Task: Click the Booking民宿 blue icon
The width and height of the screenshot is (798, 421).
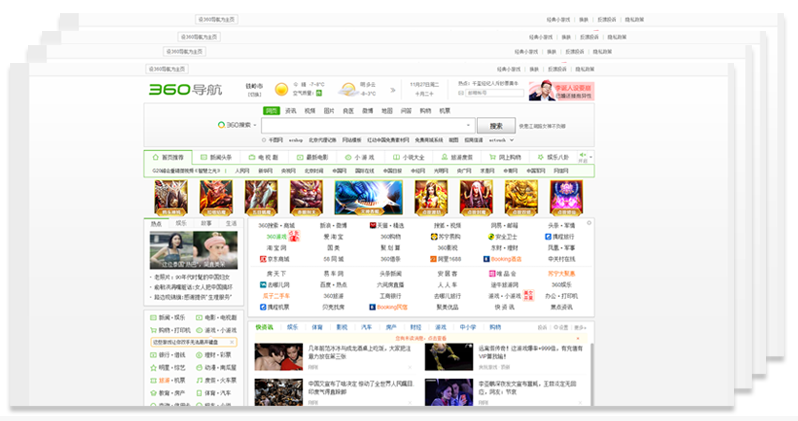Action: coord(373,307)
